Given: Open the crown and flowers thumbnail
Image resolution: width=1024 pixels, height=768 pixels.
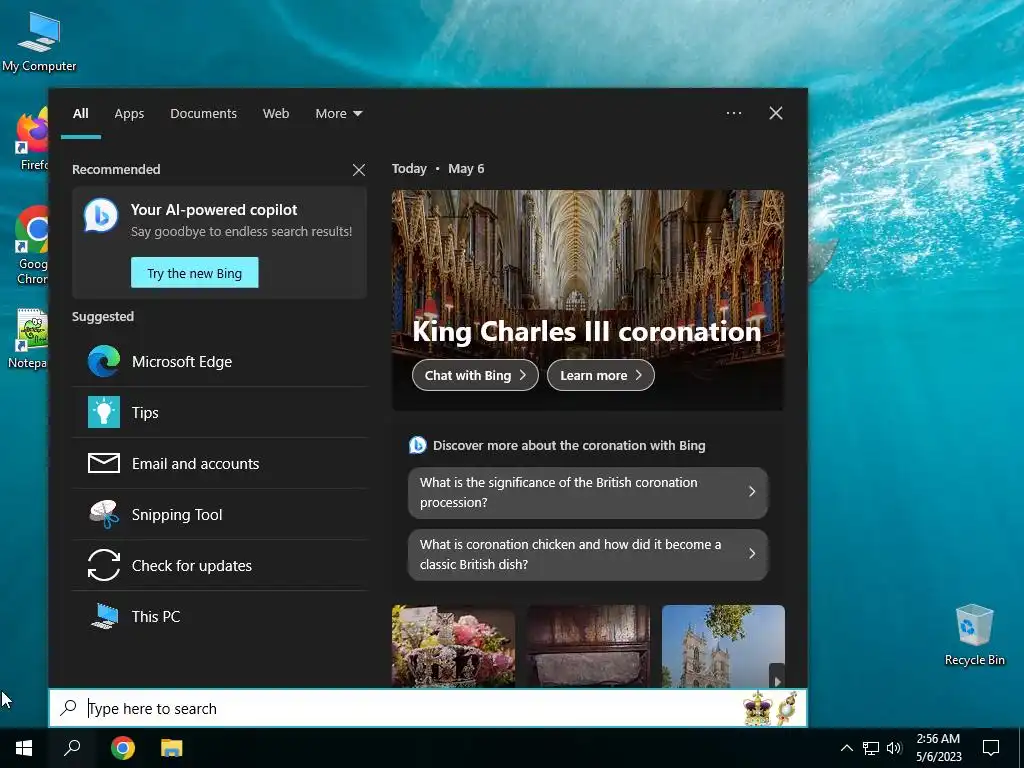Looking at the screenshot, I should [453, 646].
